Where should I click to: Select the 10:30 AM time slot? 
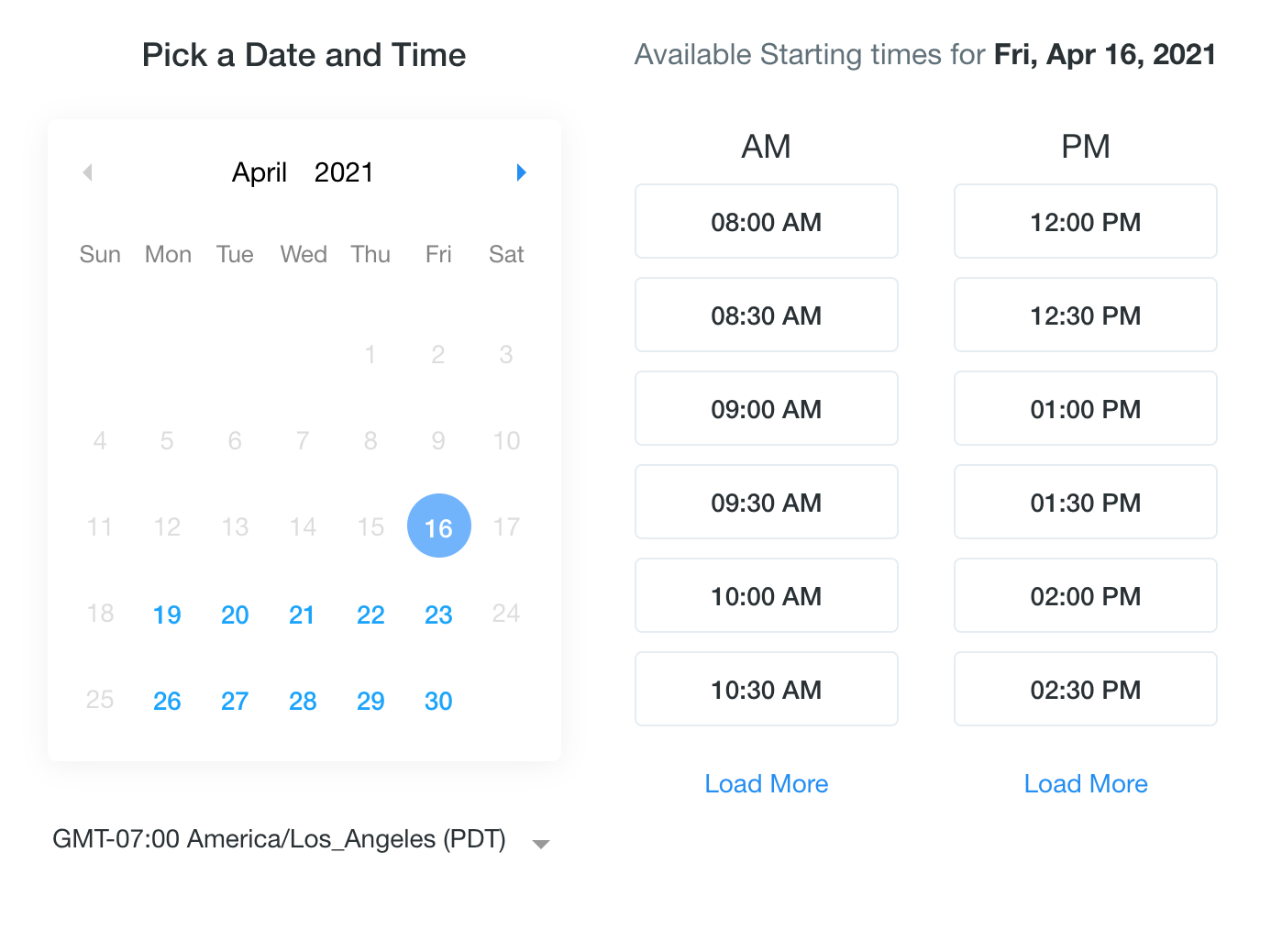(767, 689)
